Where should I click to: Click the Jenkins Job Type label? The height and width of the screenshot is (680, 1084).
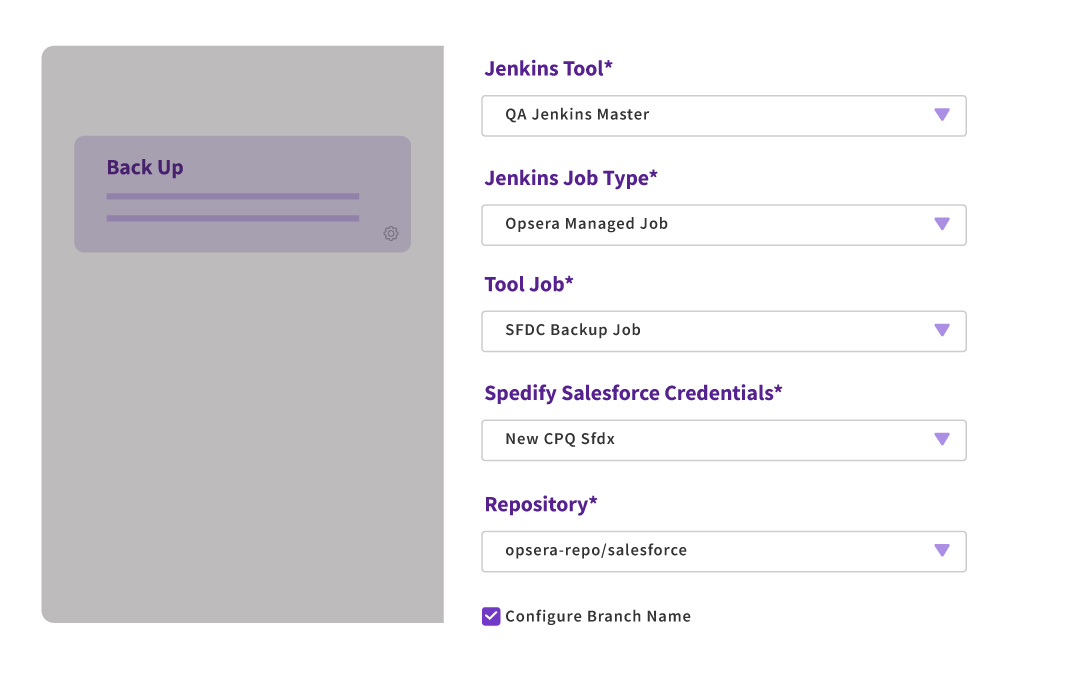[570, 178]
